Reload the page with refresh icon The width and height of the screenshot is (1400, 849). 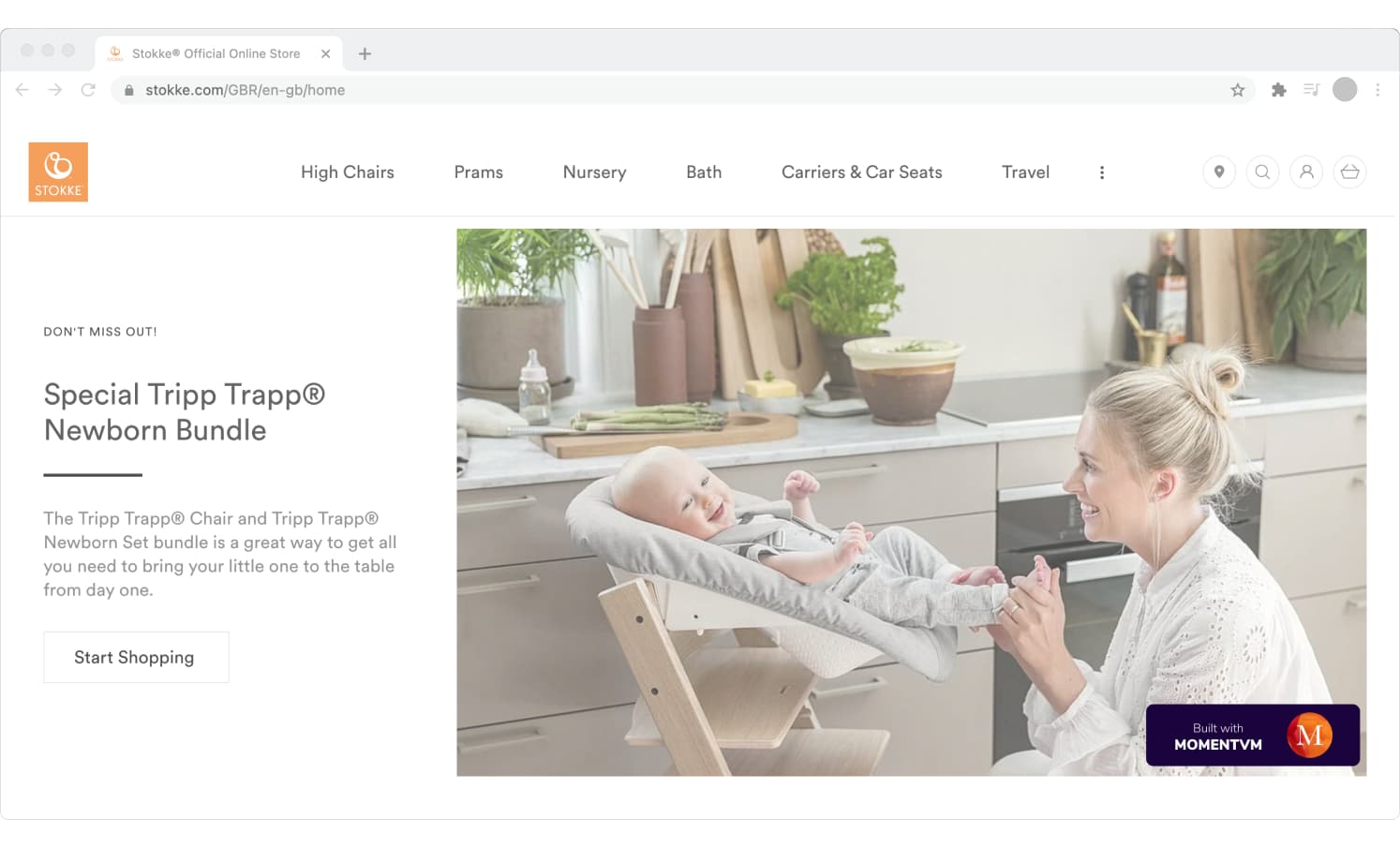(x=88, y=90)
